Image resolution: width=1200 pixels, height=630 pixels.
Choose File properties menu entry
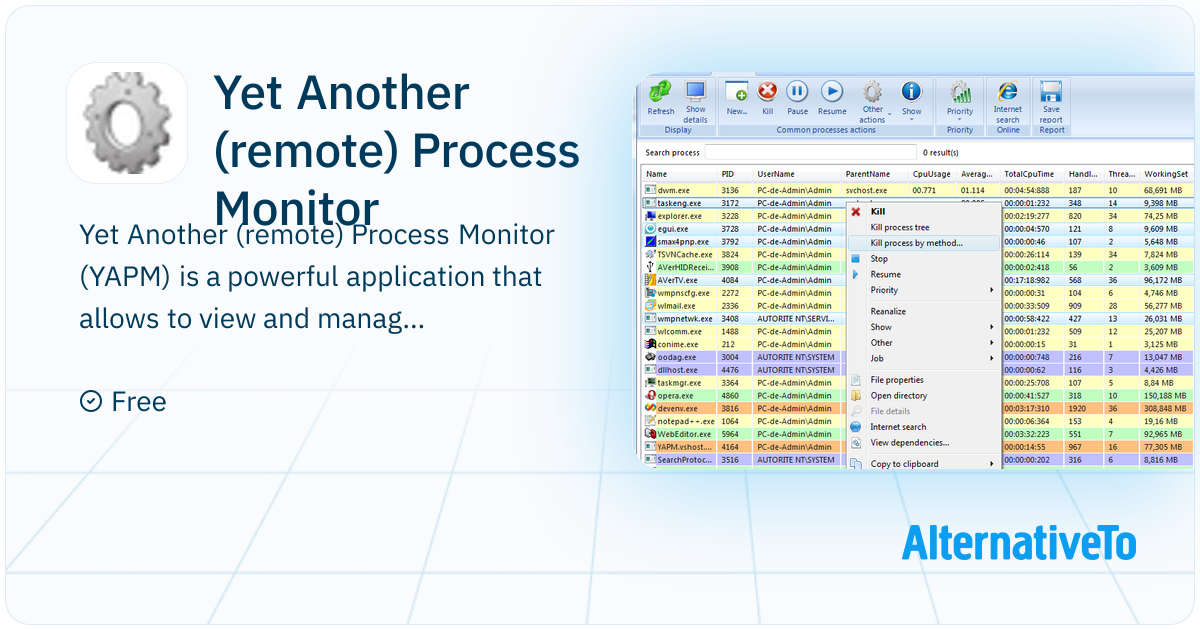click(x=924, y=380)
